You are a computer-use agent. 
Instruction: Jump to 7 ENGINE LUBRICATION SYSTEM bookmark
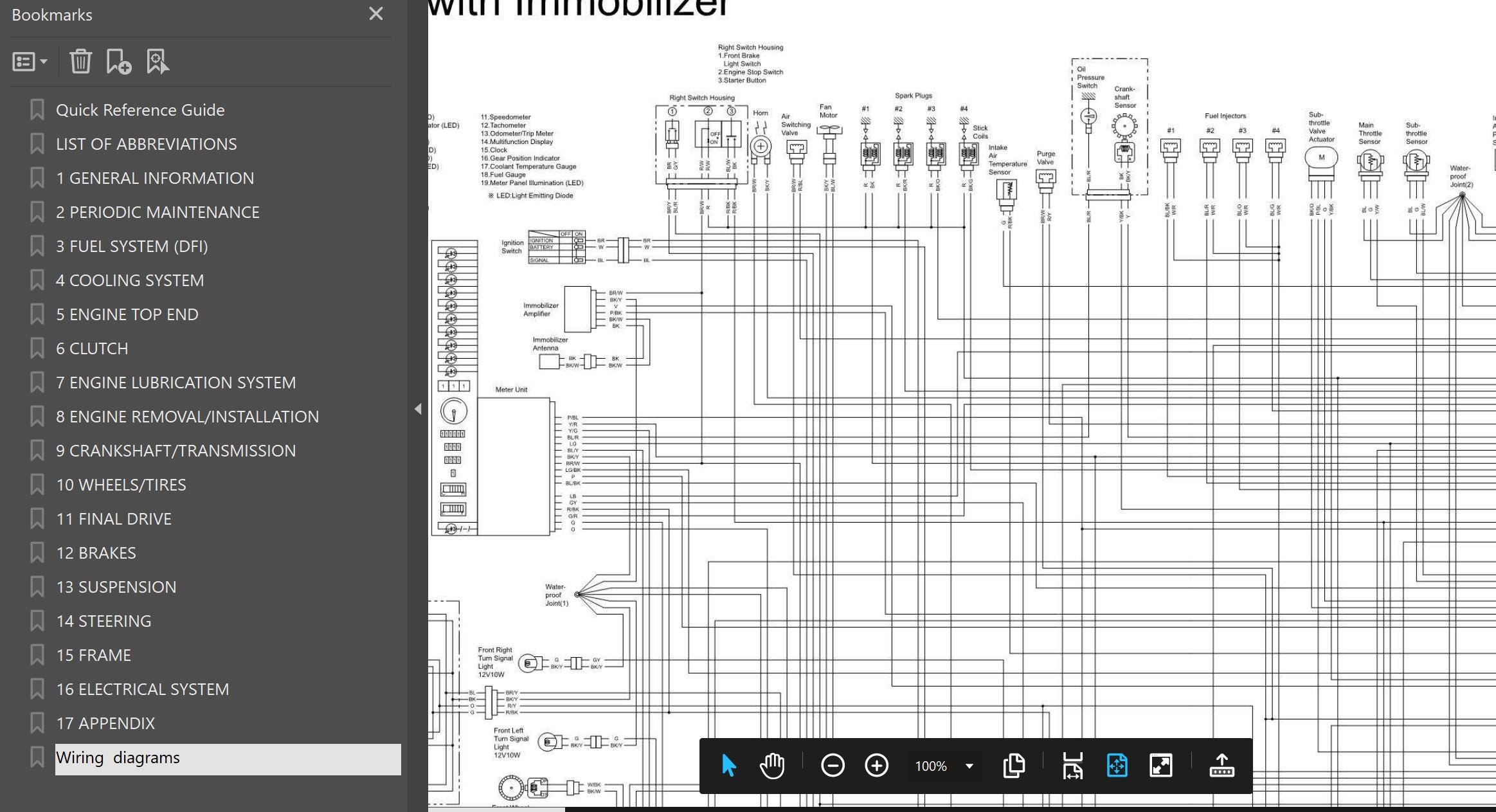point(176,383)
